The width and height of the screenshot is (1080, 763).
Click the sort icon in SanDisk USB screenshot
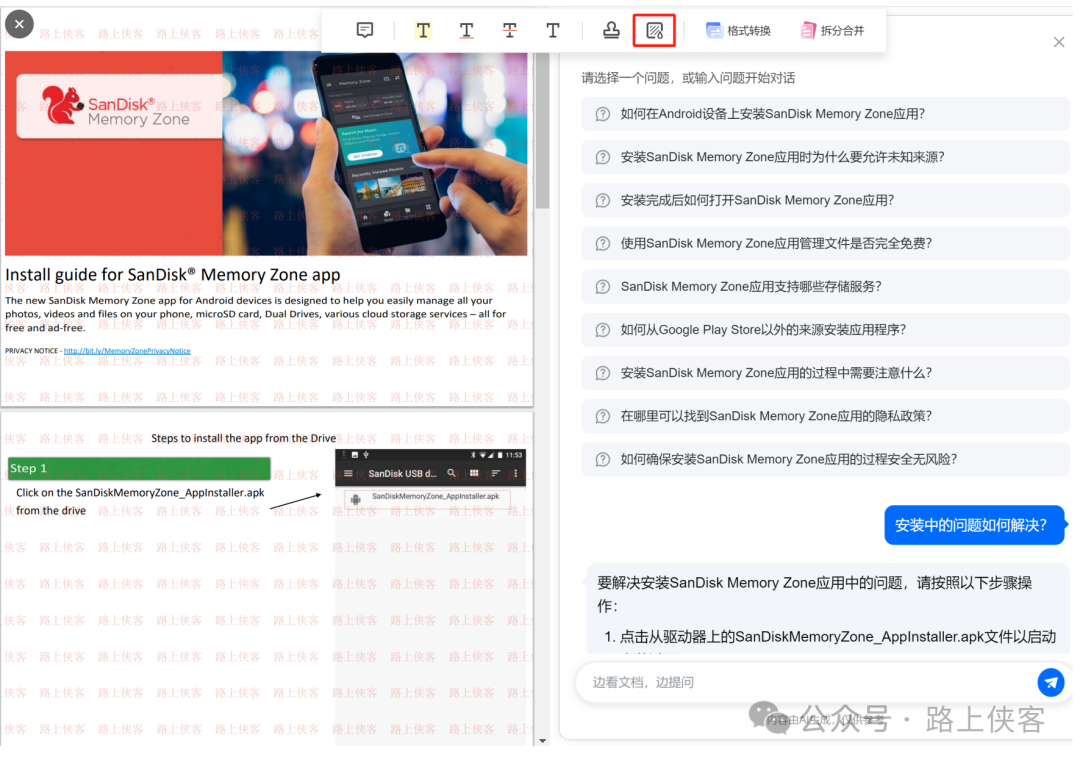pos(495,473)
